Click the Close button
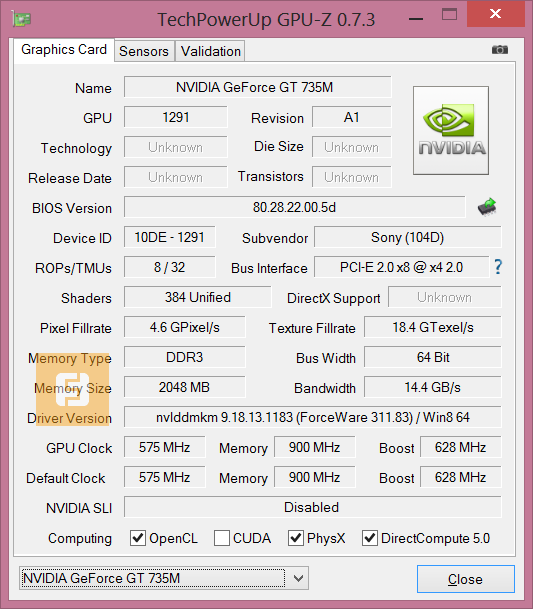 coord(466,579)
